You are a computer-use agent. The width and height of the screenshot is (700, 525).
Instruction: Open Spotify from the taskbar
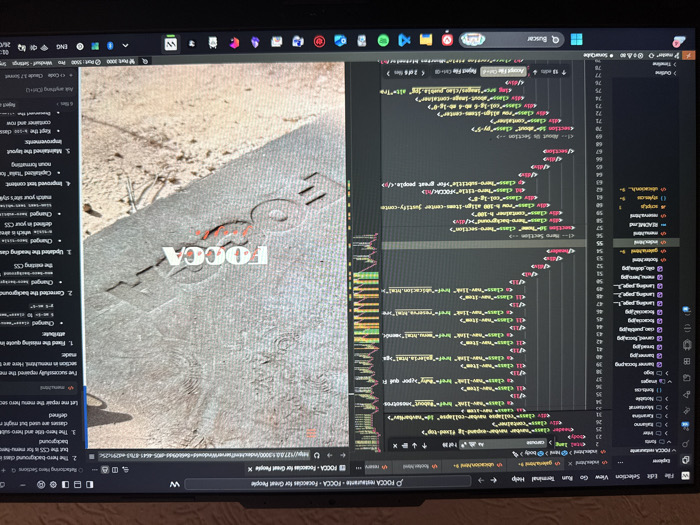click(x=383, y=41)
